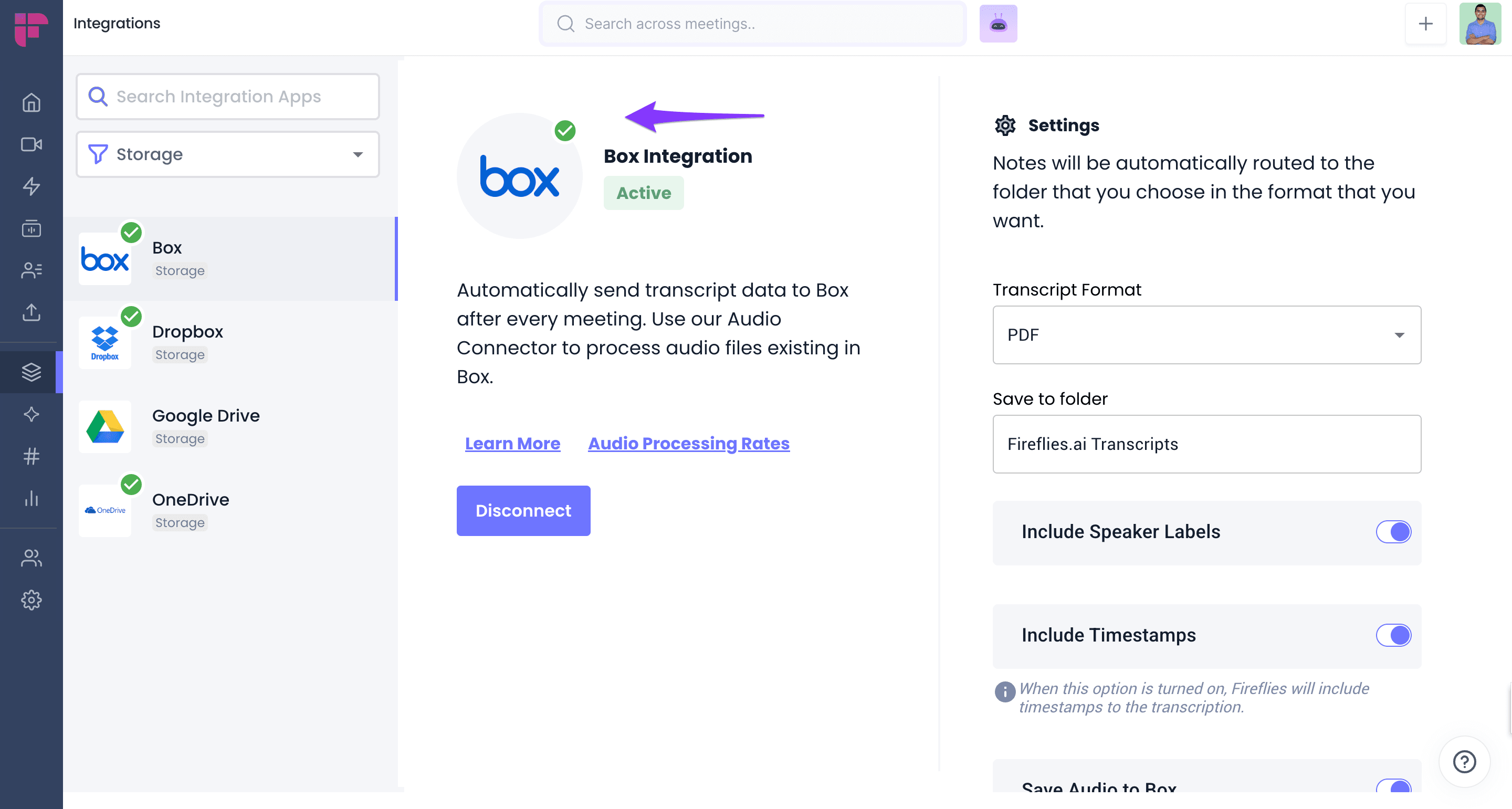Open the Transcript Format PDF dropdown

pos(1207,334)
